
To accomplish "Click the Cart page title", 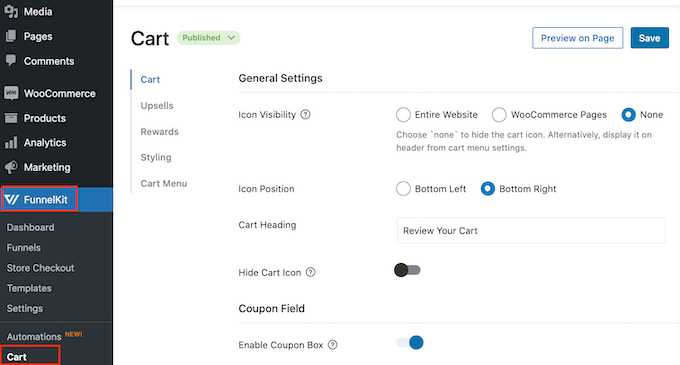I will (x=150, y=38).
